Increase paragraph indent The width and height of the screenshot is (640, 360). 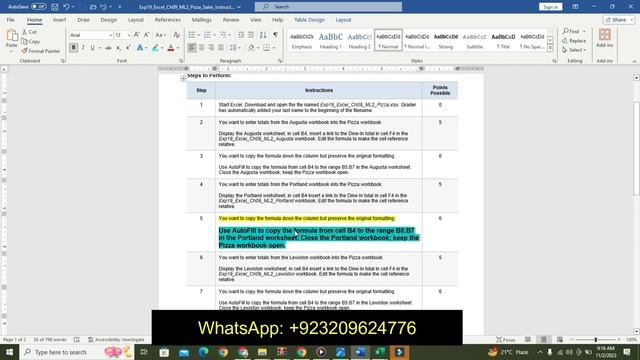(x=251, y=35)
